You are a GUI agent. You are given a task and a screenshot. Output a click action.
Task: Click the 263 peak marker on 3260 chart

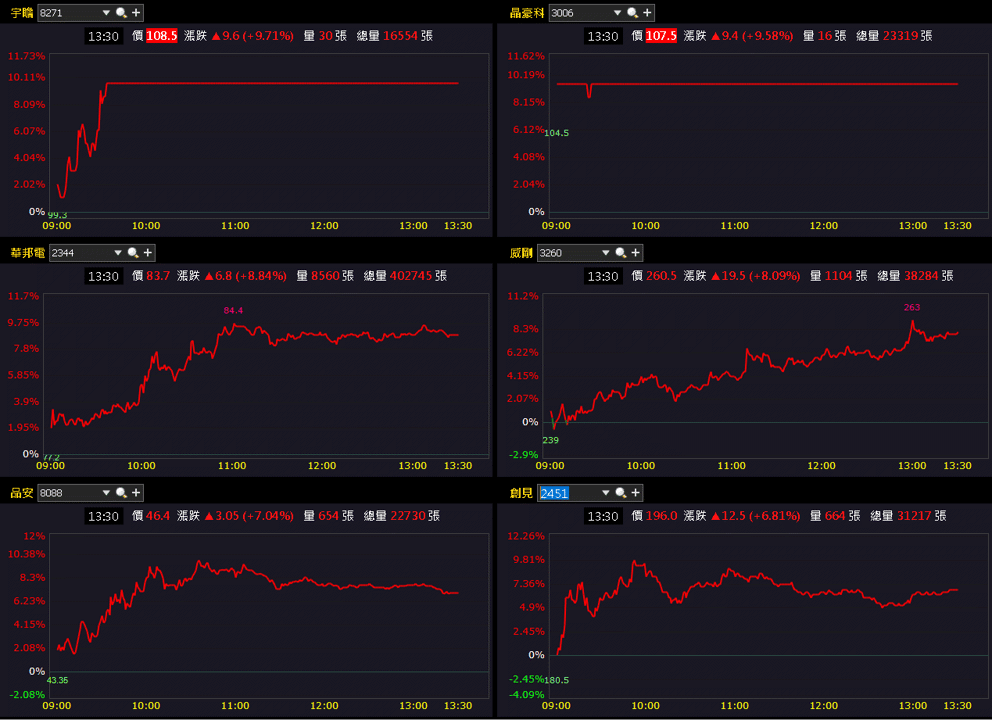912,307
